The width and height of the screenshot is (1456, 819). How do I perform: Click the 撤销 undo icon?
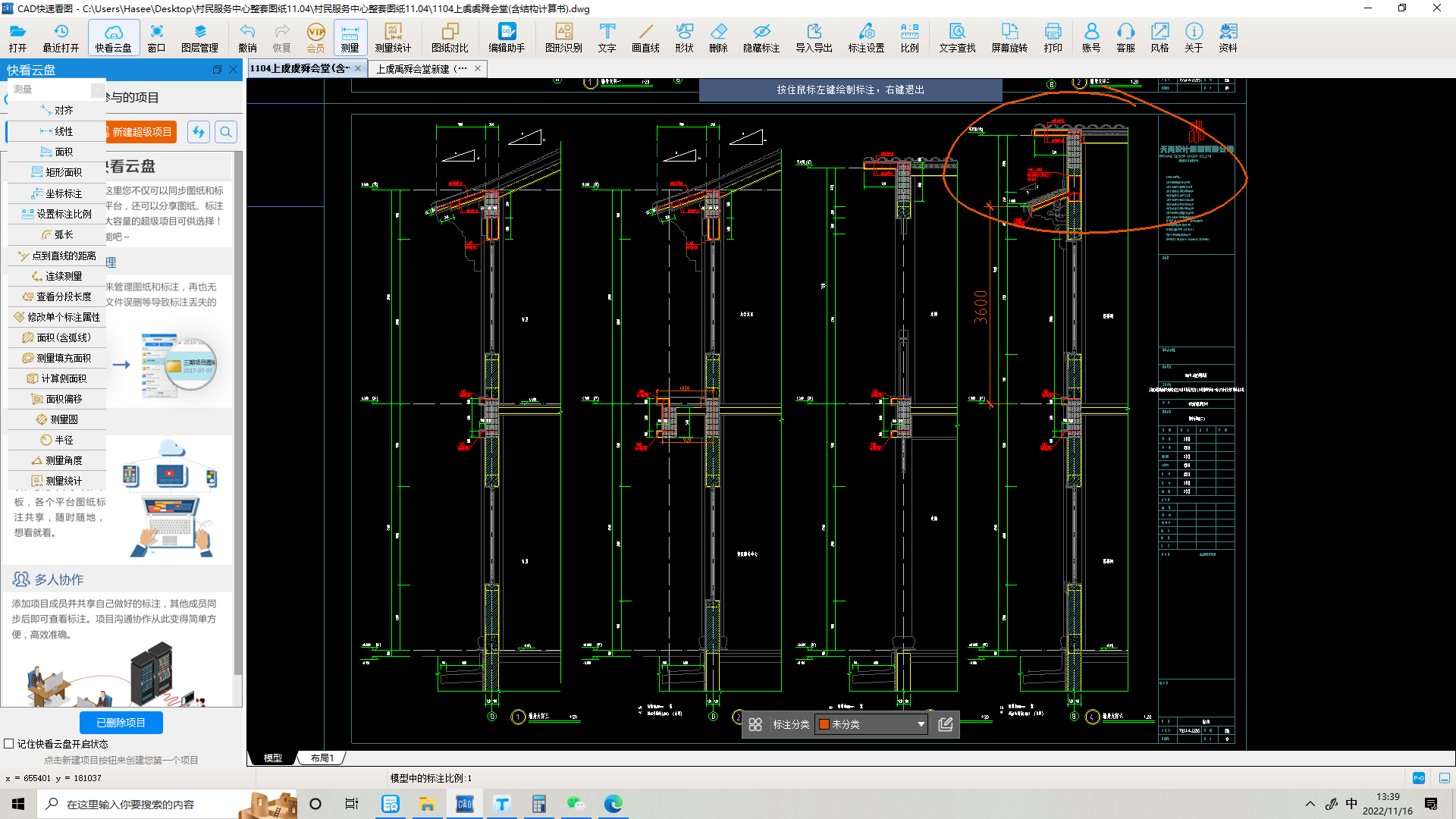[247, 37]
